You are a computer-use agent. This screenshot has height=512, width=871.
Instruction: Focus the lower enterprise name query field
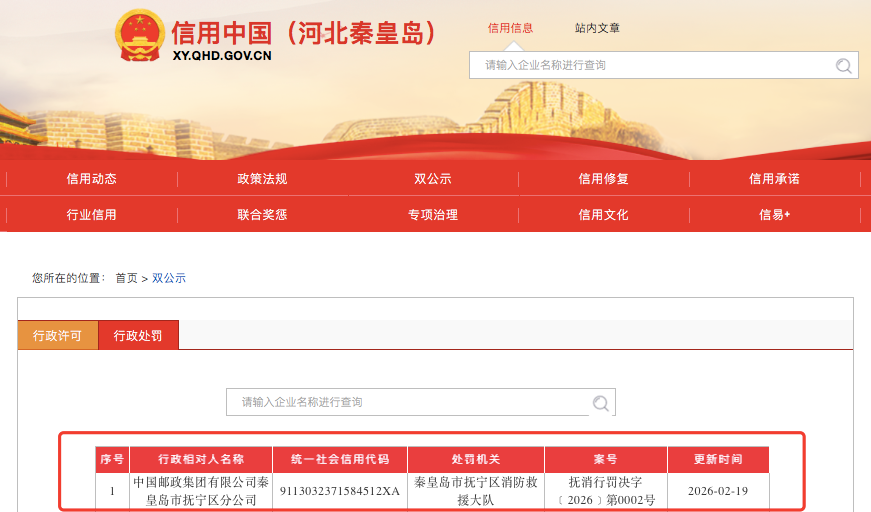(408, 402)
